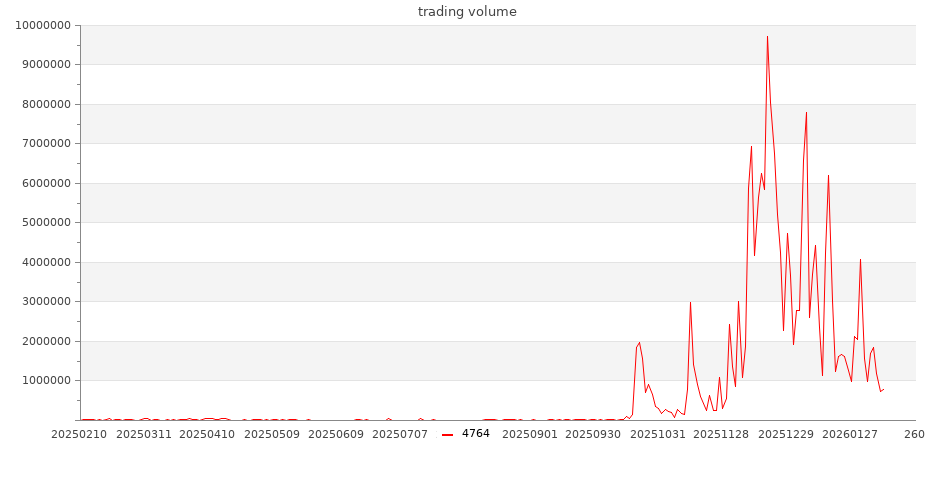Click the 20250509 date on the x-axis

tap(272, 435)
